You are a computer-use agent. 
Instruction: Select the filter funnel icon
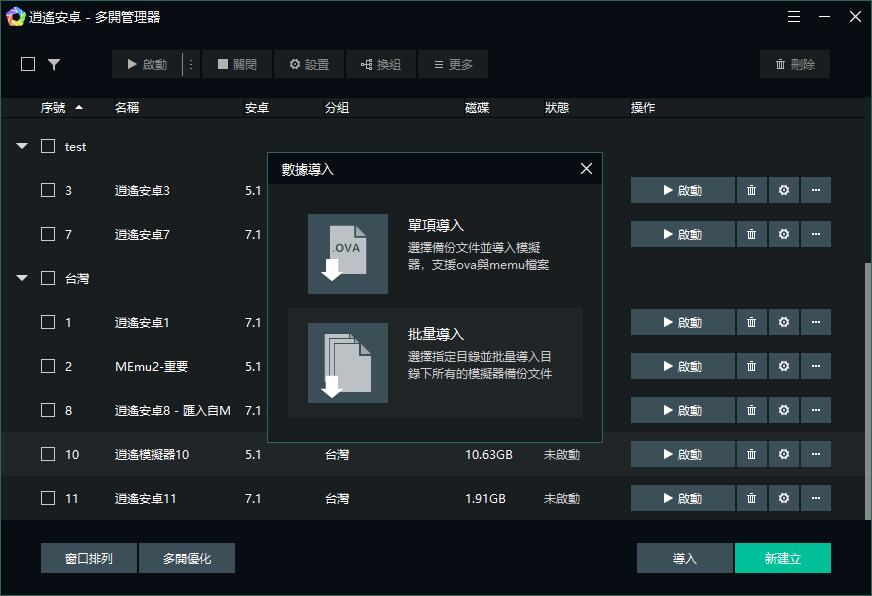point(54,64)
